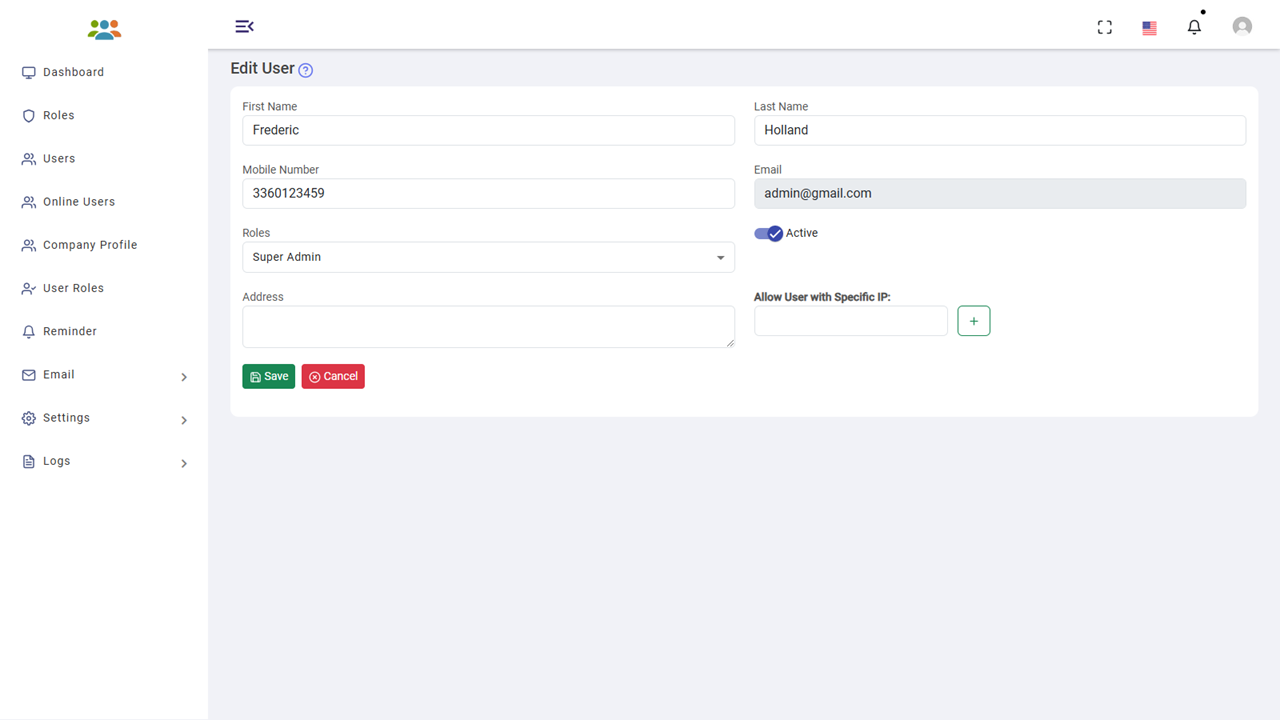Click the First Name input field
Screen dimensions: 1280x720
488,130
